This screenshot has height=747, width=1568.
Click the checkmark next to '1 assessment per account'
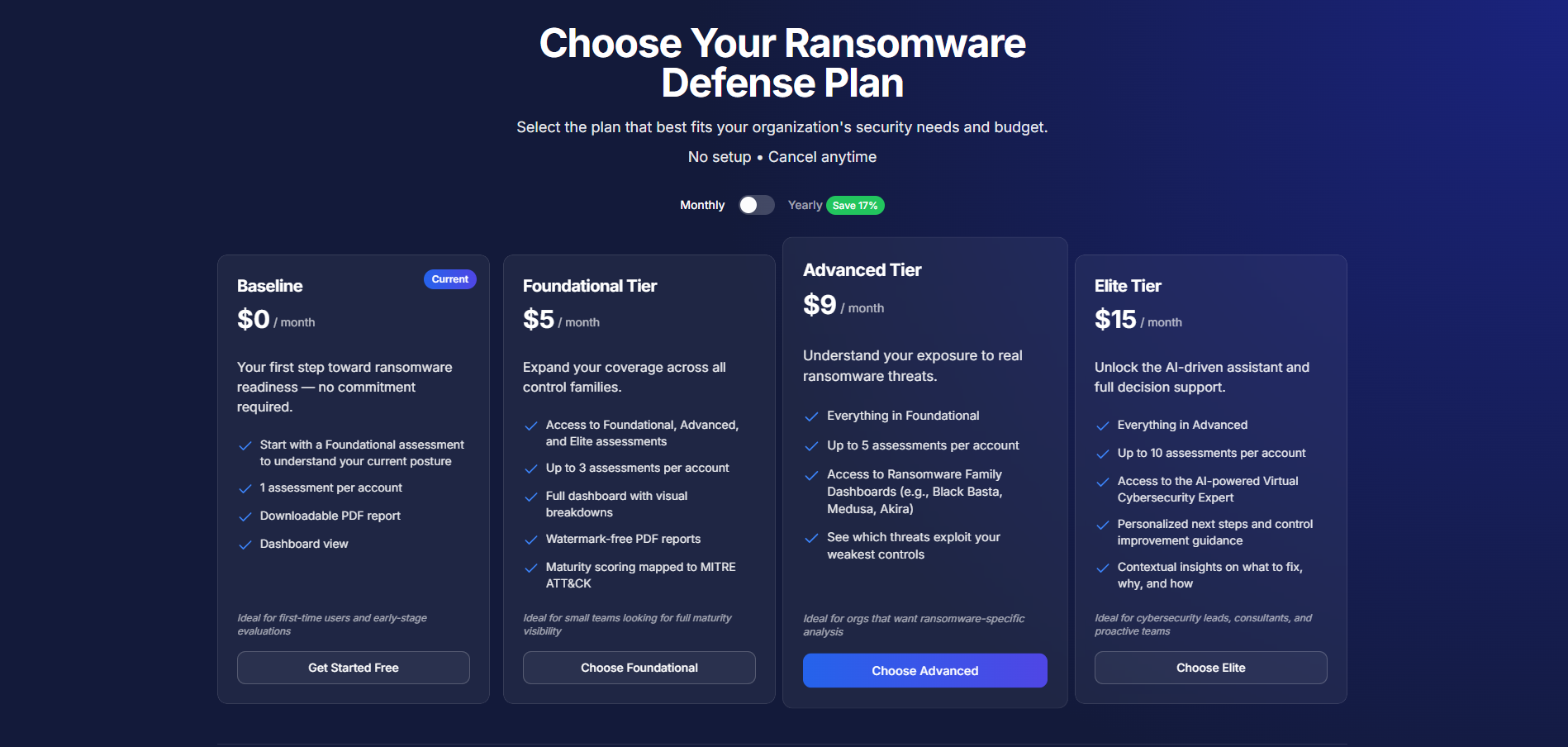coord(245,488)
